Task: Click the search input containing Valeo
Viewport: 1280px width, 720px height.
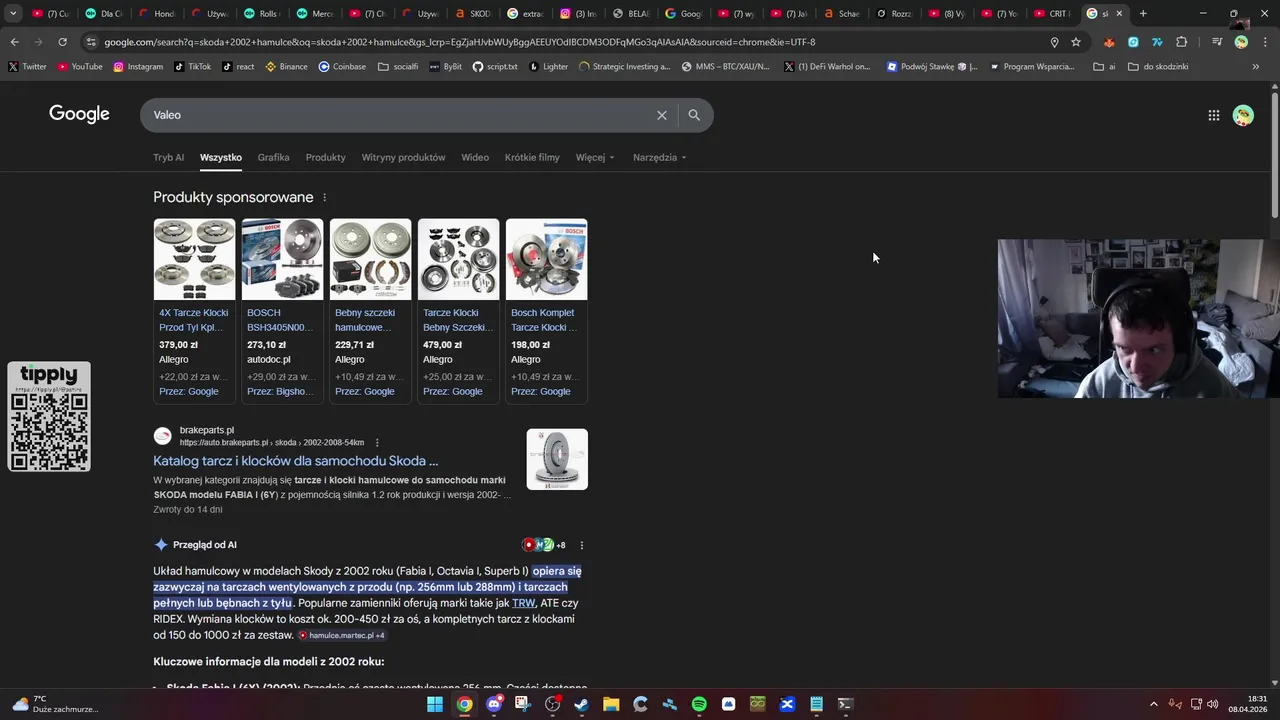Action: (x=400, y=115)
